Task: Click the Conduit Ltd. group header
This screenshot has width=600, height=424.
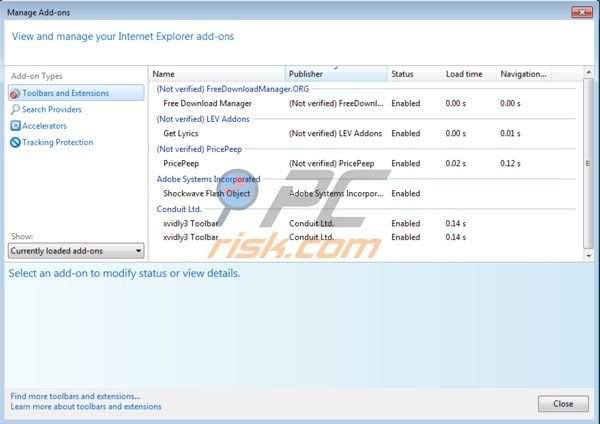Action: pyautogui.click(x=179, y=209)
